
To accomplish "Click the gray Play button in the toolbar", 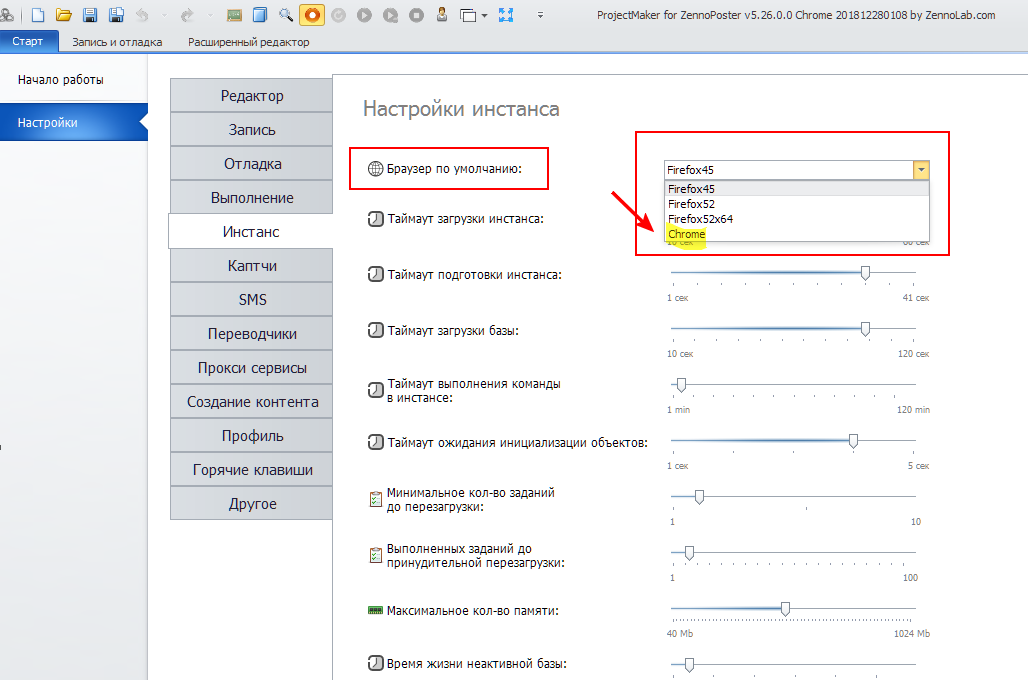I will pyautogui.click(x=365, y=14).
